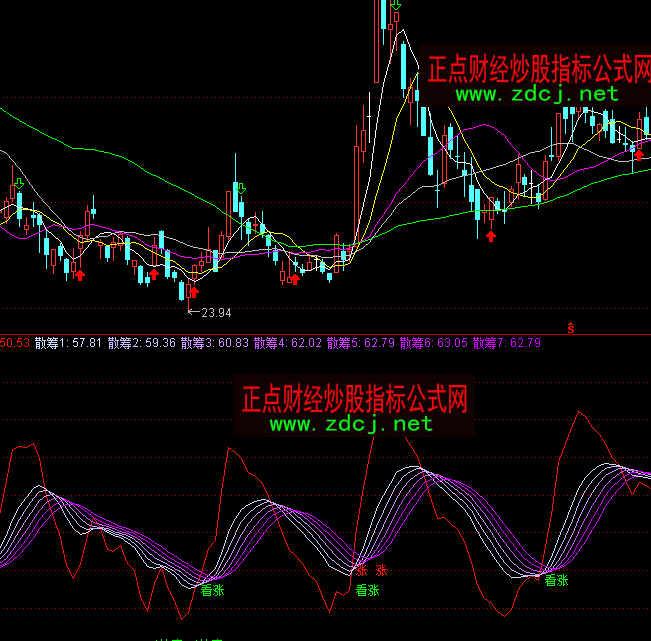The image size is (651, 641).
Task: Click the first red 涨 marker
Action: point(362,571)
